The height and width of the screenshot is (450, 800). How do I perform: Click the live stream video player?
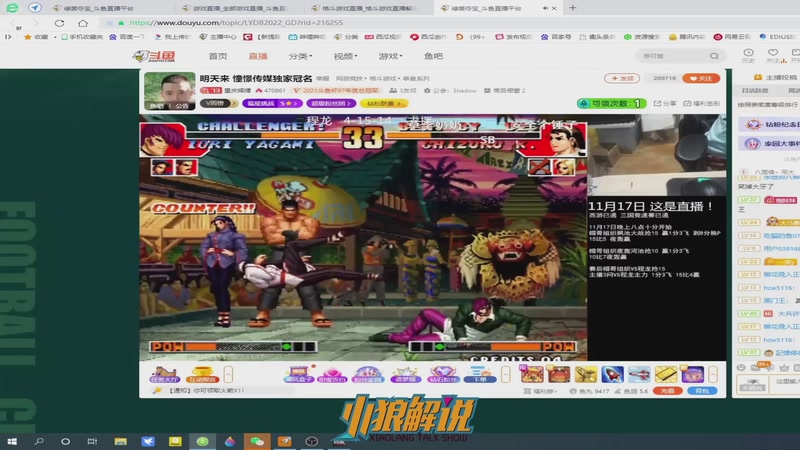(363, 237)
